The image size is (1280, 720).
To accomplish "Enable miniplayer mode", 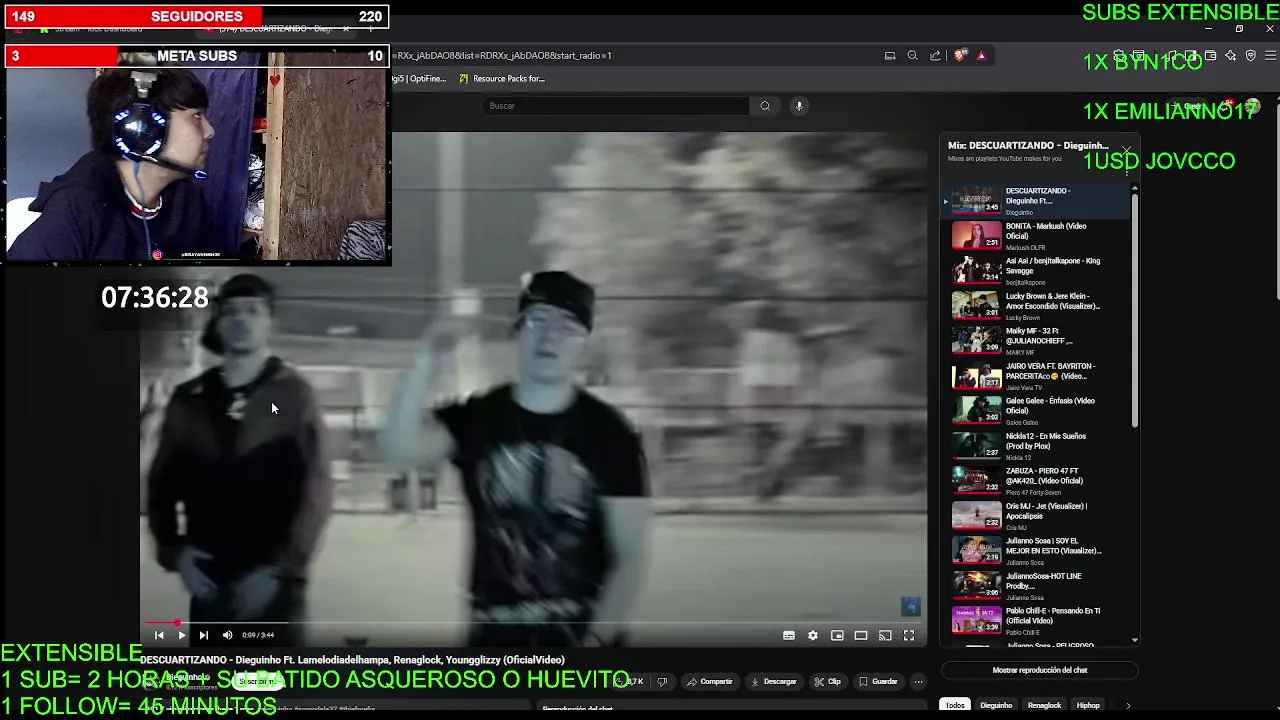I will (x=837, y=635).
